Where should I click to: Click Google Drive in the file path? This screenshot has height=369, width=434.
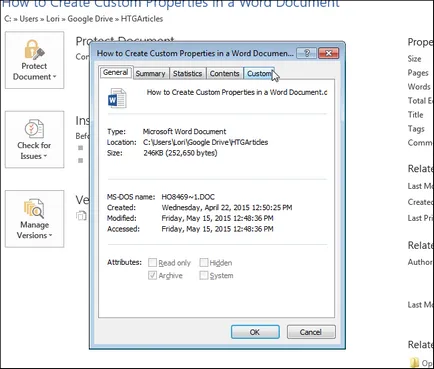tap(90, 19)
